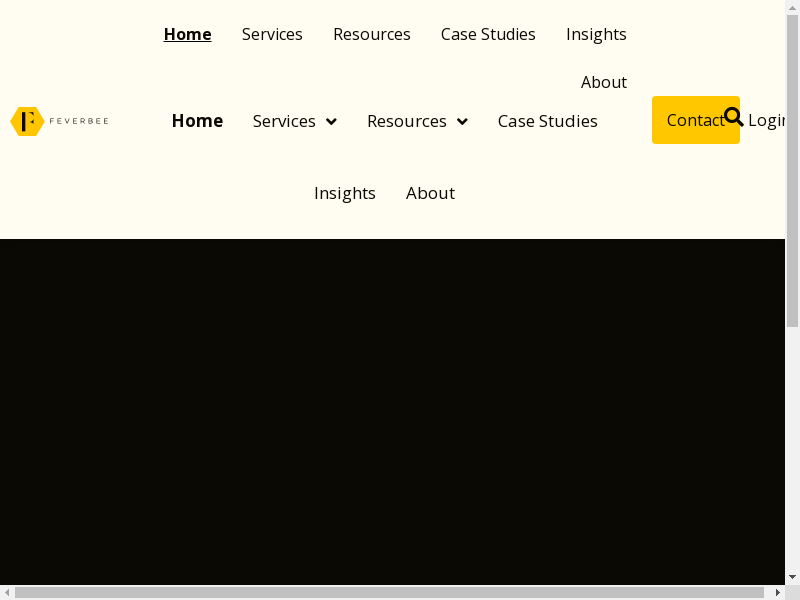Open Resources in the top row without arrow
The height and width of the screenshot is (600, 800).
pos(371,34)
